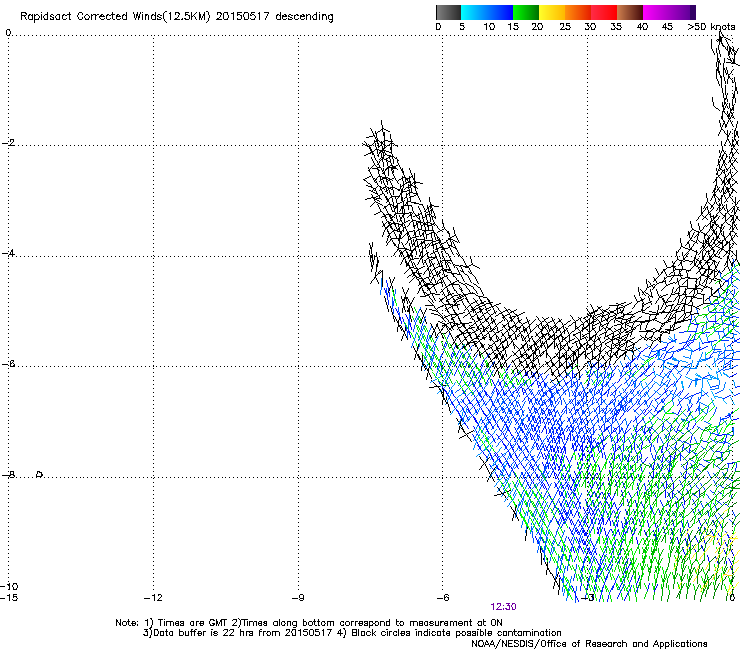Click the small marker near -8 latitude

pyautogui.click(x=40, y=474)
